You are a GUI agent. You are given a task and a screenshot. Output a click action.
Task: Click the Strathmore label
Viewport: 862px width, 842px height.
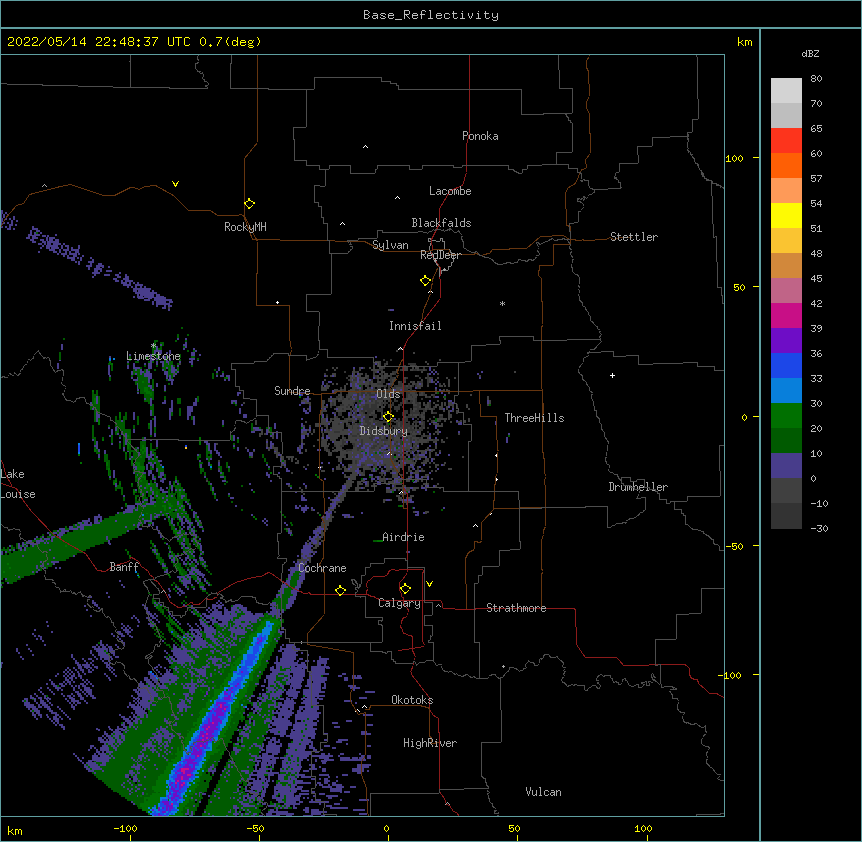pyautogui.click(x=516, y=608)
